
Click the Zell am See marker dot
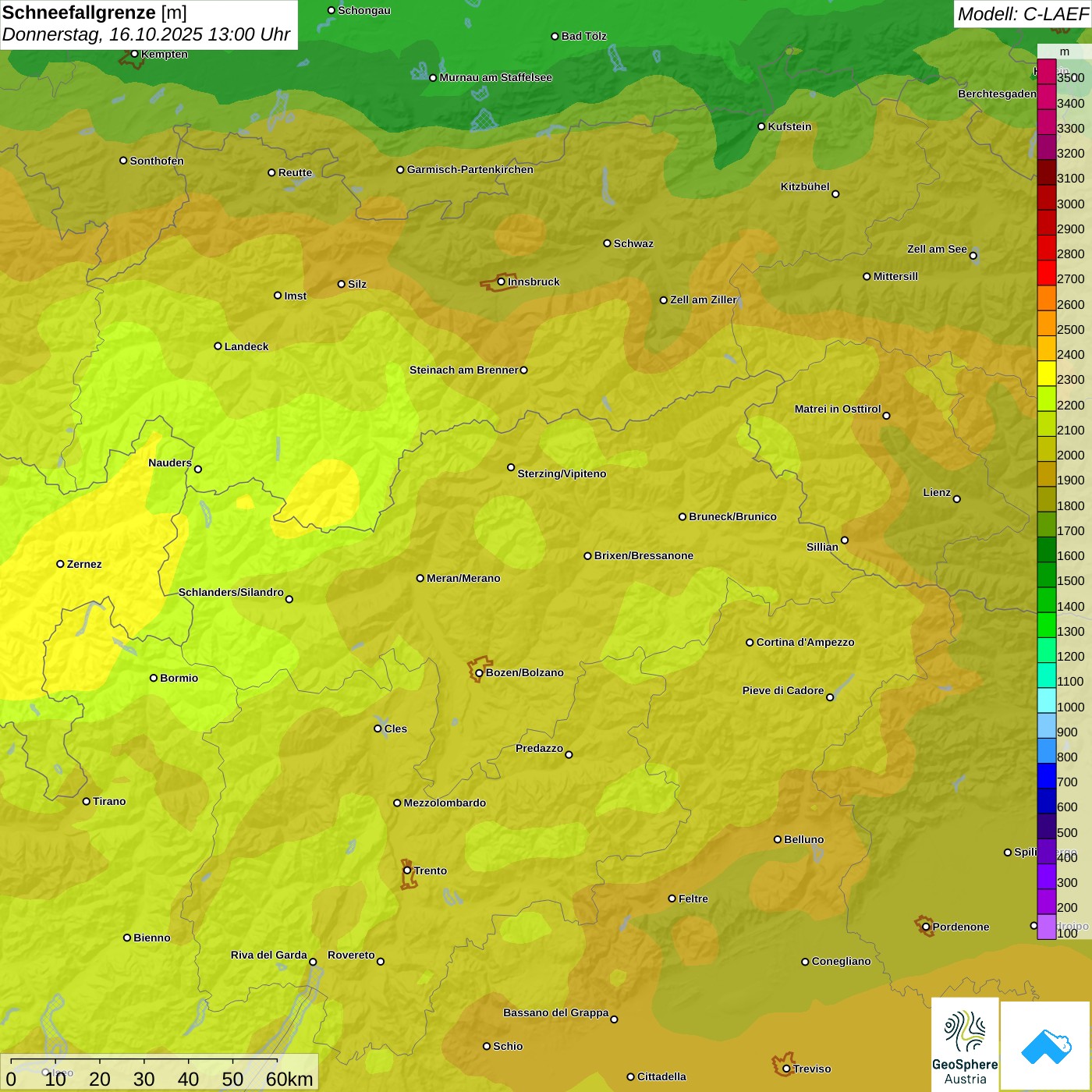pos(973,255)
